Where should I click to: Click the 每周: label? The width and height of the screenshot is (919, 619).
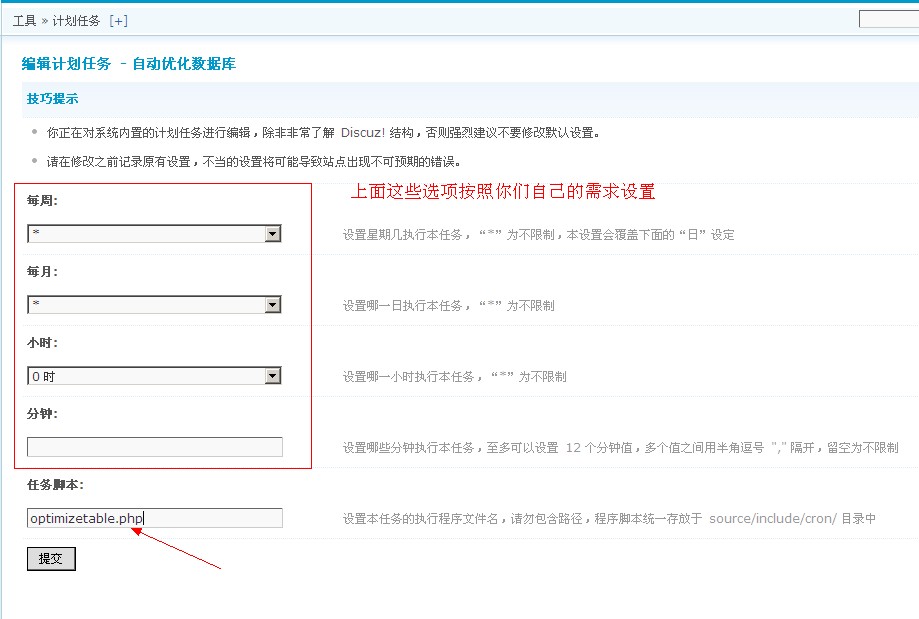coord(42,200)
